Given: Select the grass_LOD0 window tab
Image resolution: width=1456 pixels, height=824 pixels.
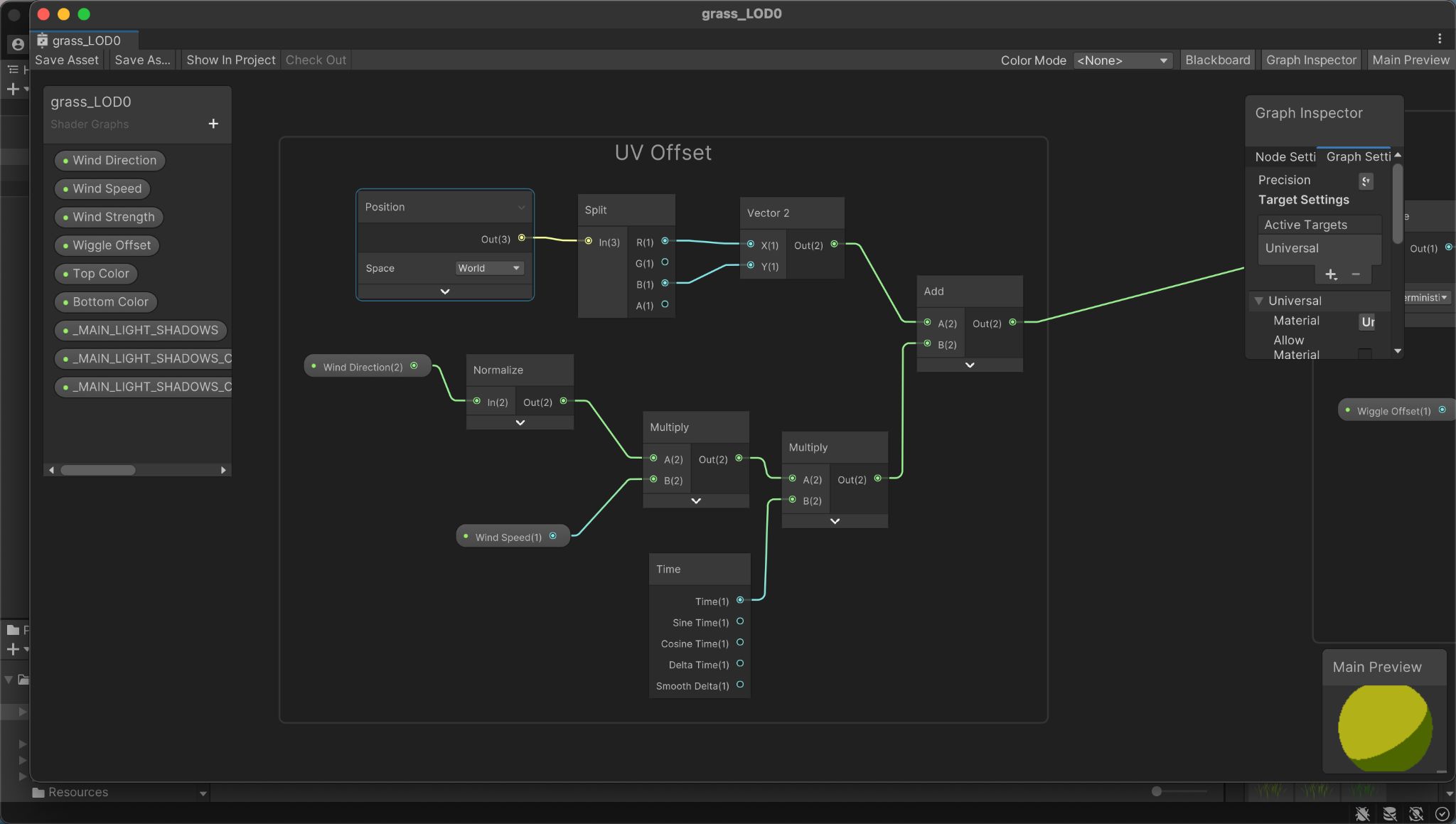Looking at the screenshot, I should click(x=85, y=41).
